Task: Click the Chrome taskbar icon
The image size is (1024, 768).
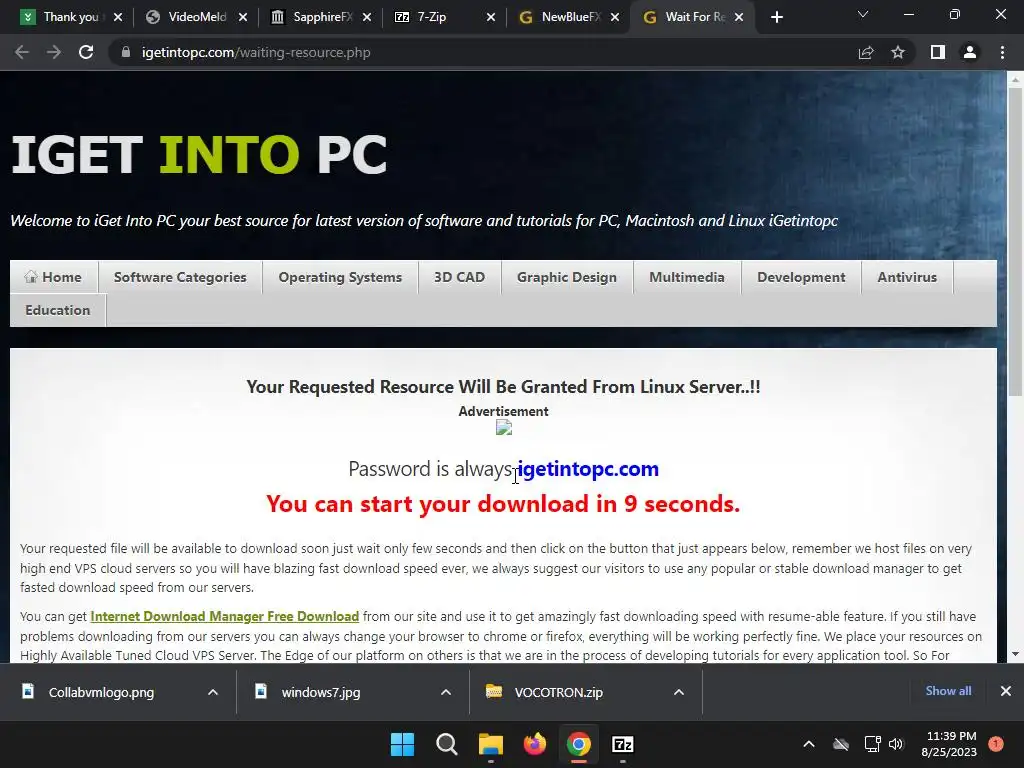Action: point(579,744)
